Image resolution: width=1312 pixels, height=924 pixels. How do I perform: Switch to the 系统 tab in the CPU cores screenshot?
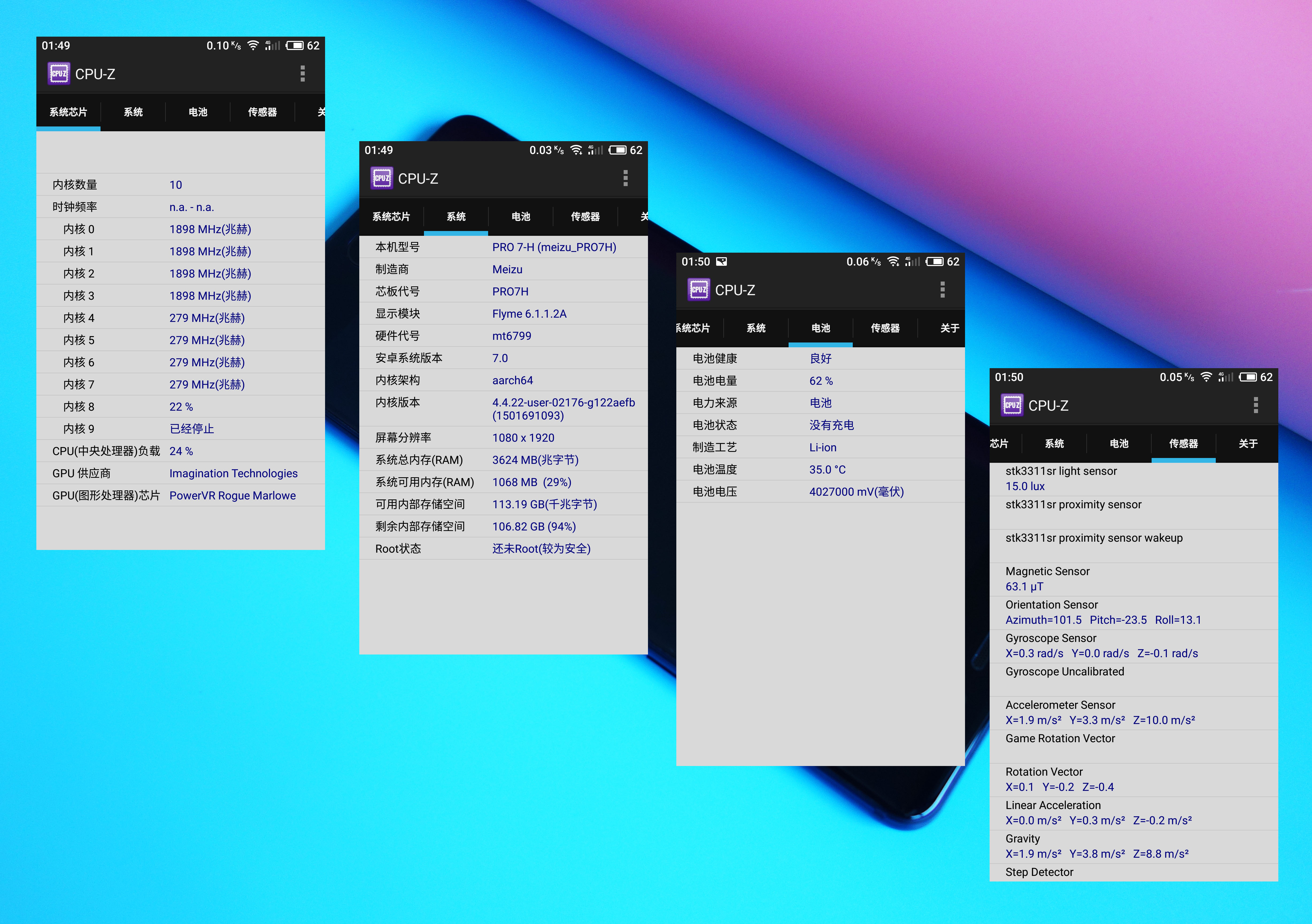[133, 112]
